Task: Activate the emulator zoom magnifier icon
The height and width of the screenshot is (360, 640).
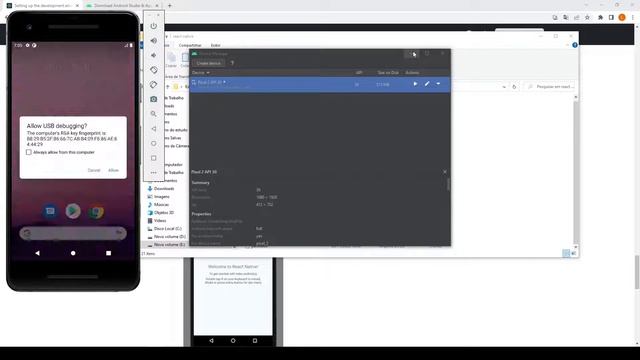Action: click(x=153, y=114)
